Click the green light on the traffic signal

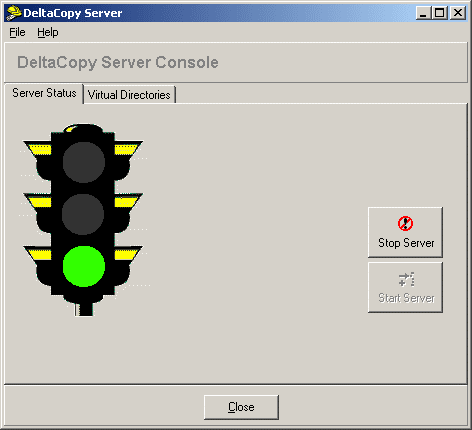pyautogui.click(x=84, y=266)
